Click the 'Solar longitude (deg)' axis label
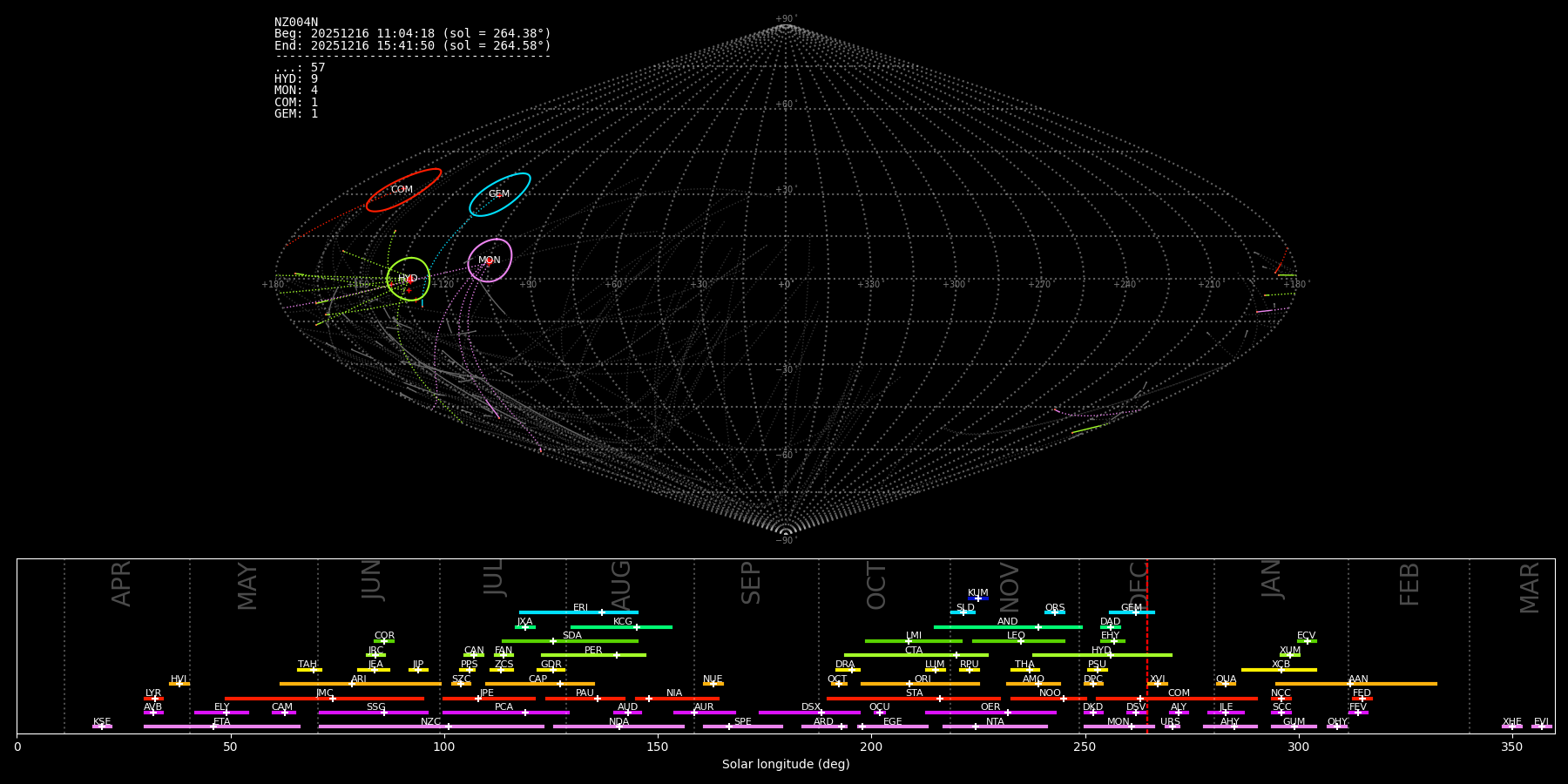The width and height of the screenshot is (1568, 784). 786,764
